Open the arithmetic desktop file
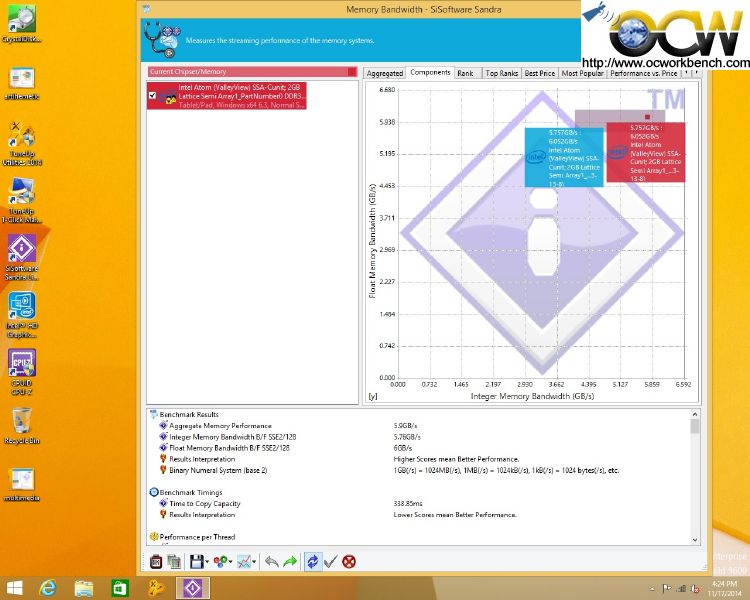This screenshot has height=600, width=750. click(x=22, y=83)
